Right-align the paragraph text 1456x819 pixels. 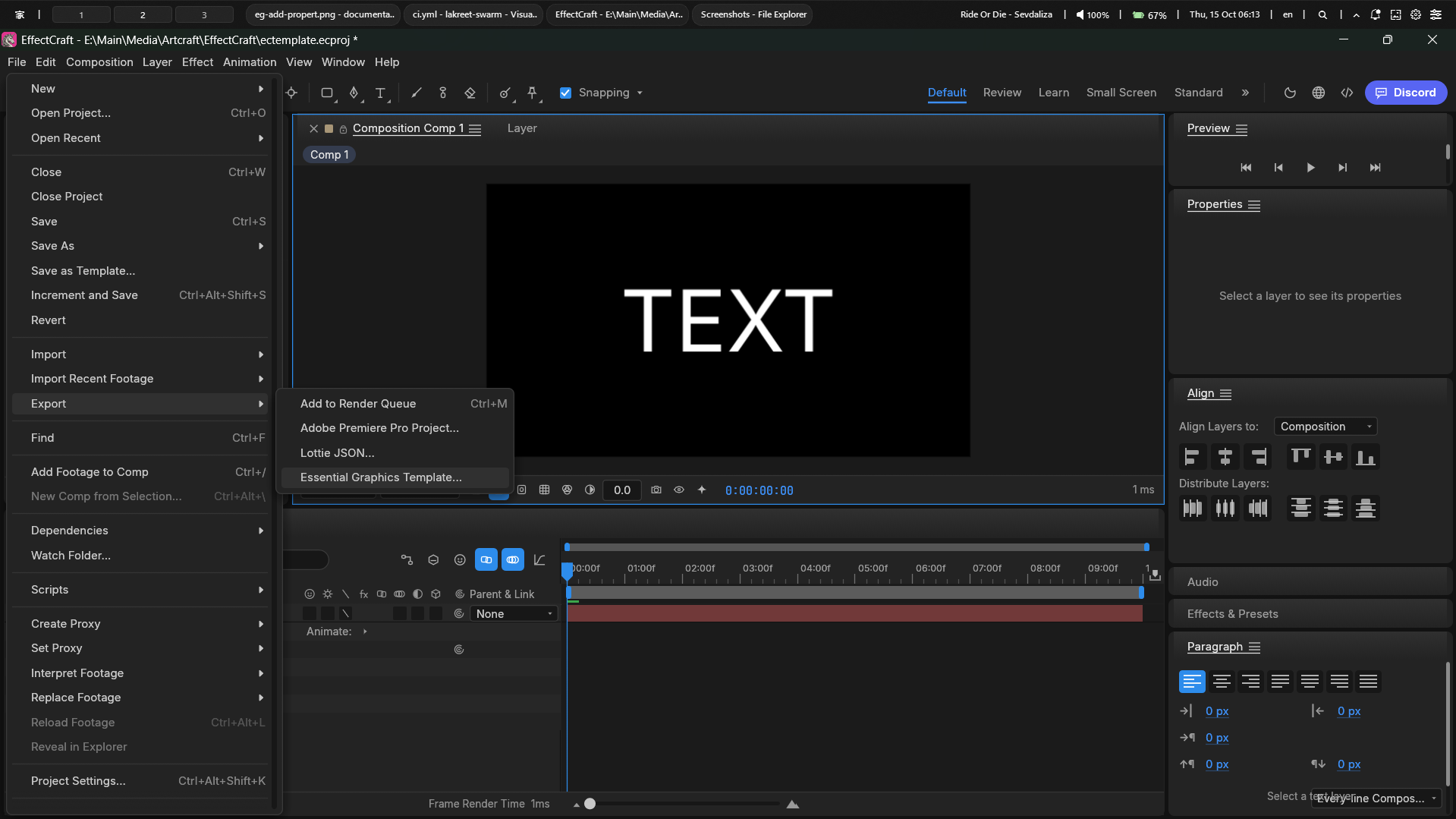[1250, 682]
